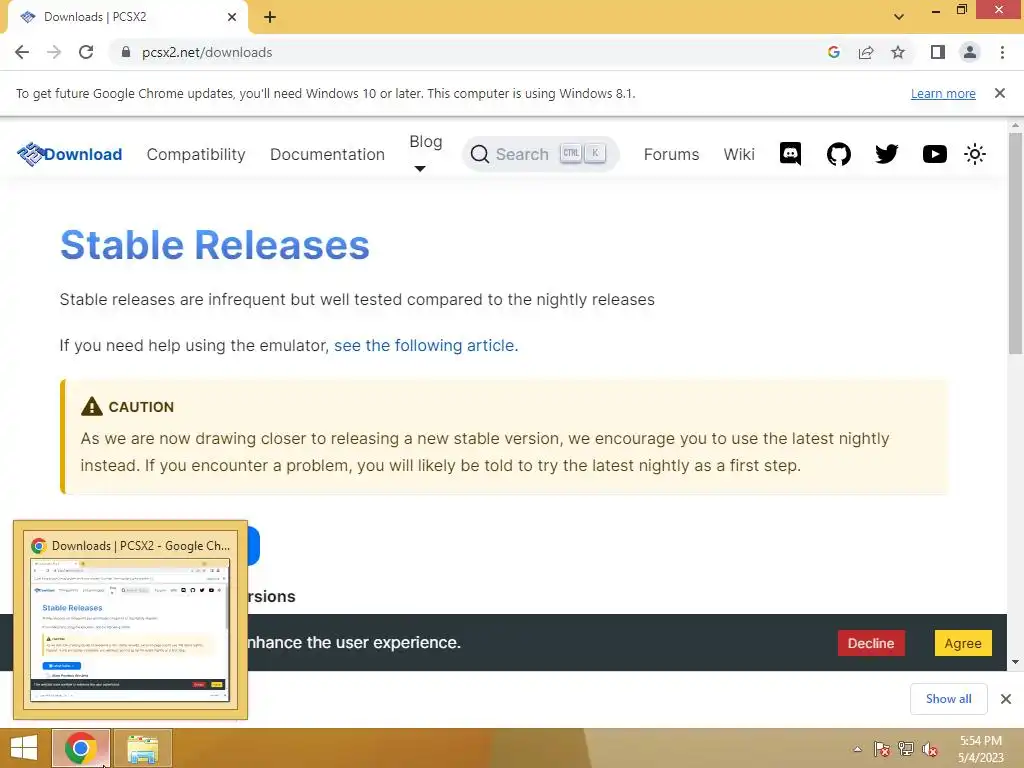Open the GitHub icon link

[839, 154]
